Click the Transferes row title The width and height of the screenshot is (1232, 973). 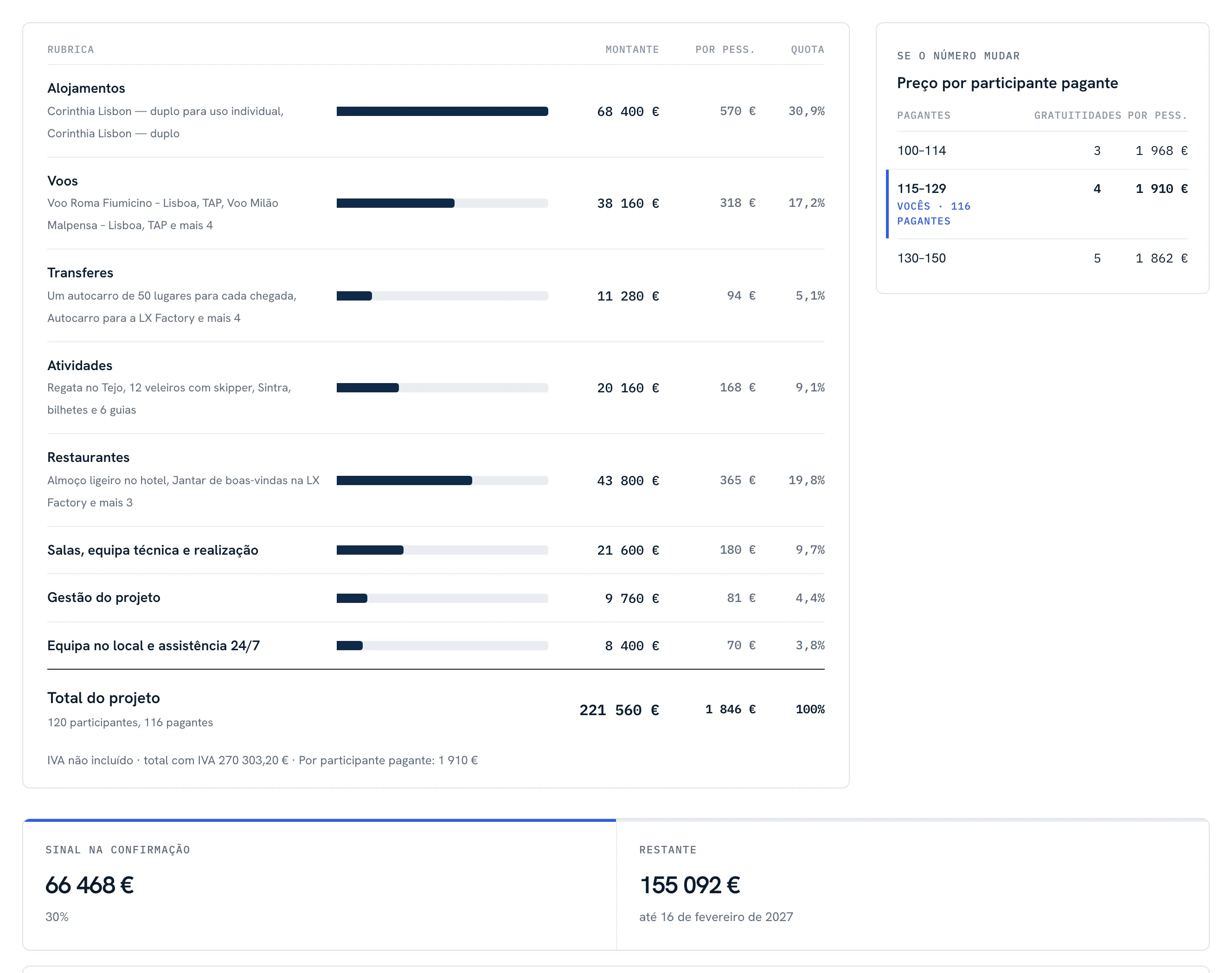(80, 273)
